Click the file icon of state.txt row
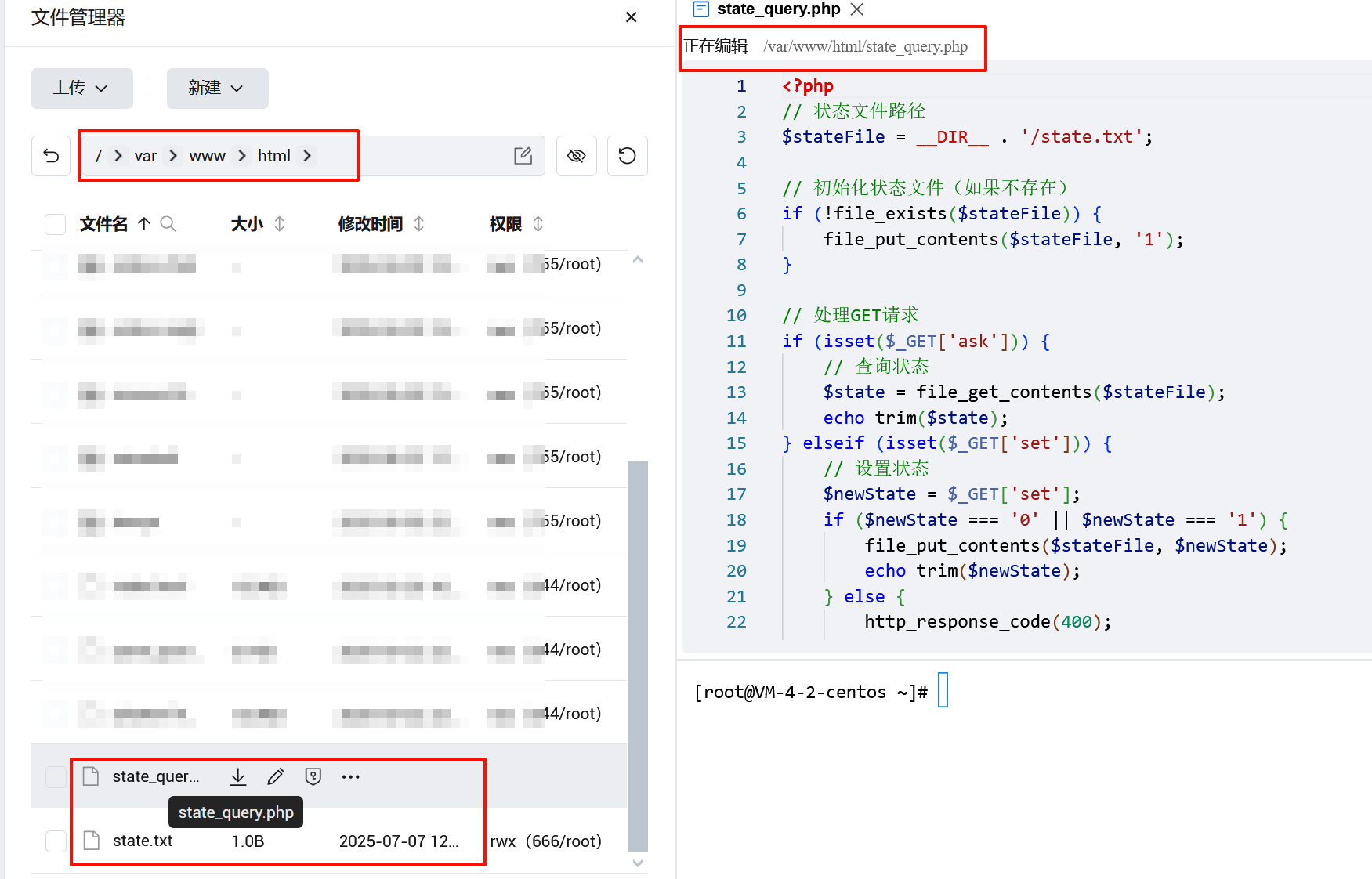 pyautogui.click(x=92, y=841)
